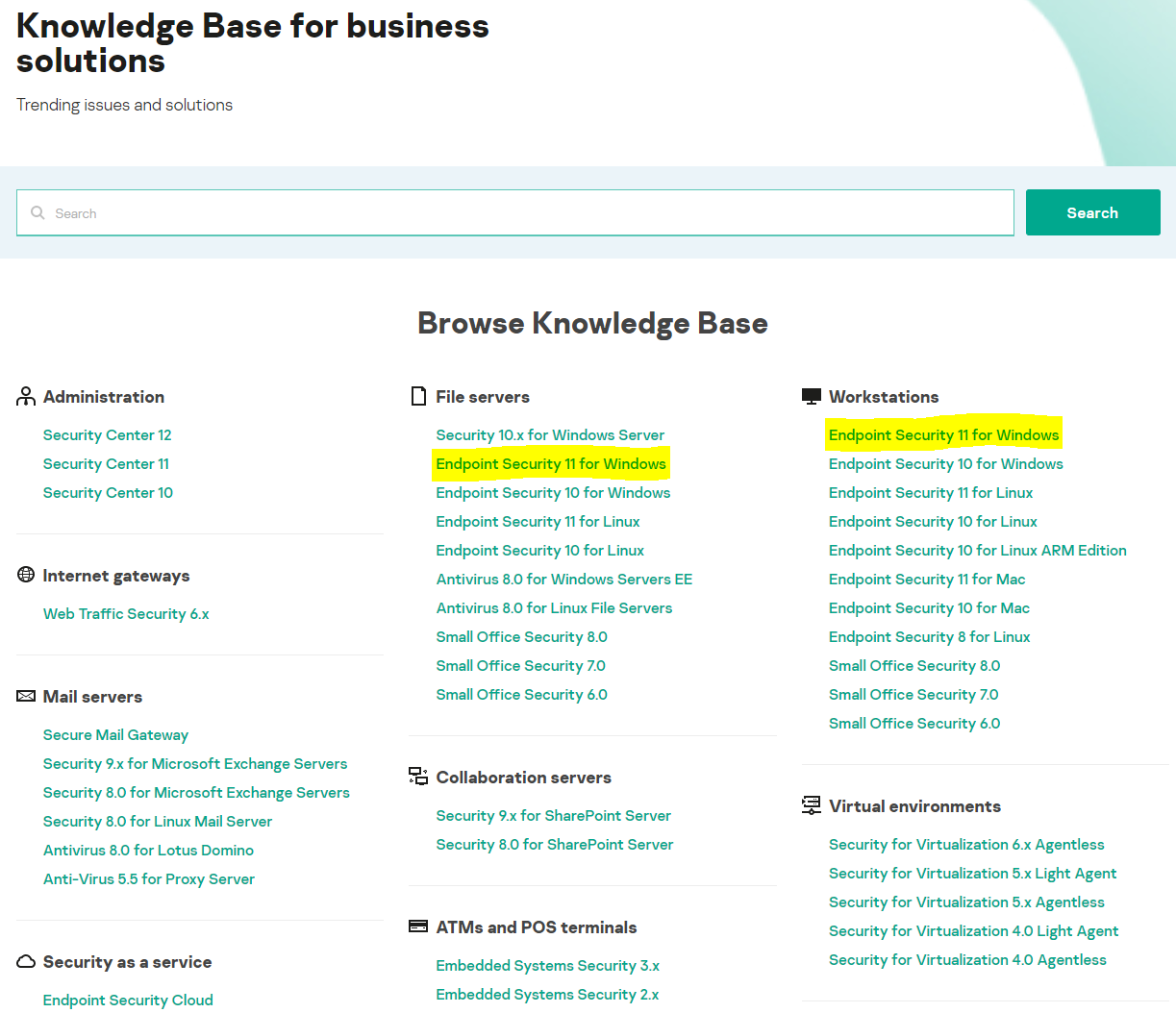Open Workstations Endpoint Security 10 for Linux

[x=933, y=522]
